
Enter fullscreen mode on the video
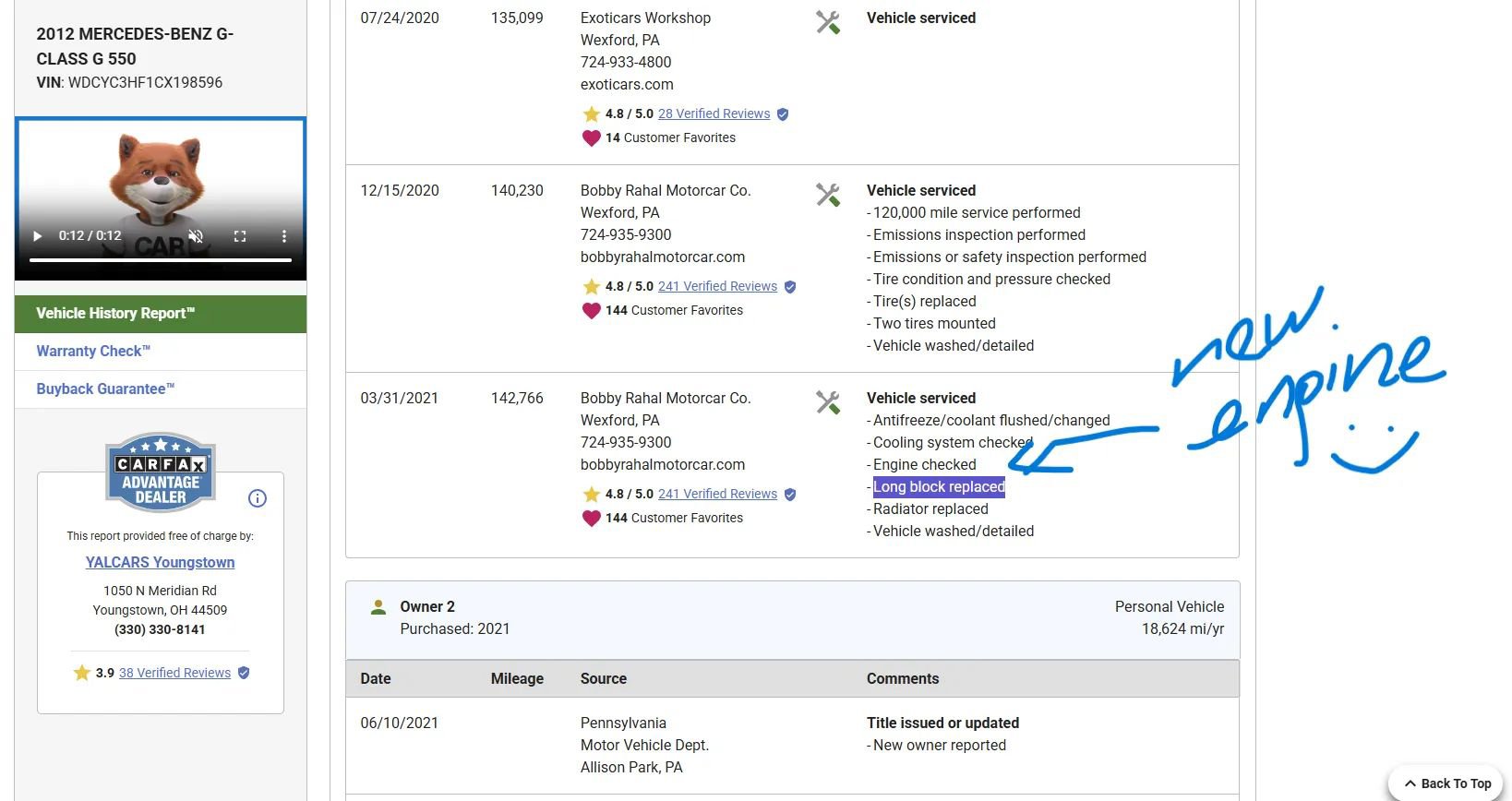coord(240,236)
